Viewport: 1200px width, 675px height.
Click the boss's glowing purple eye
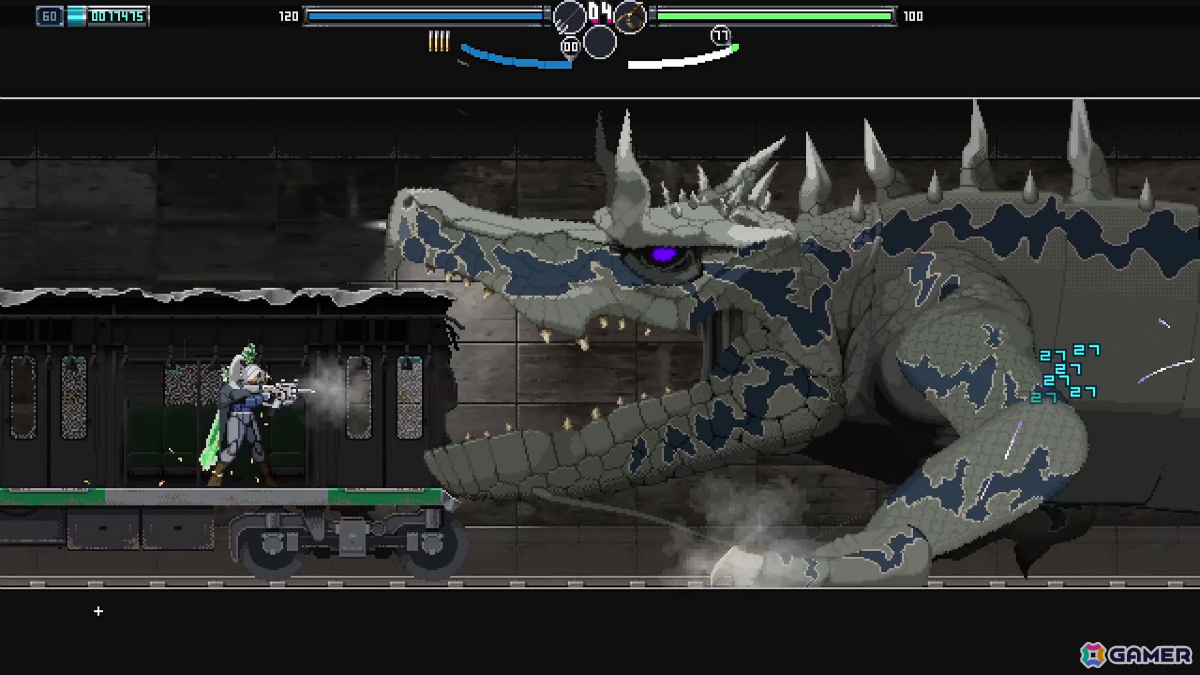coord(664,255)
